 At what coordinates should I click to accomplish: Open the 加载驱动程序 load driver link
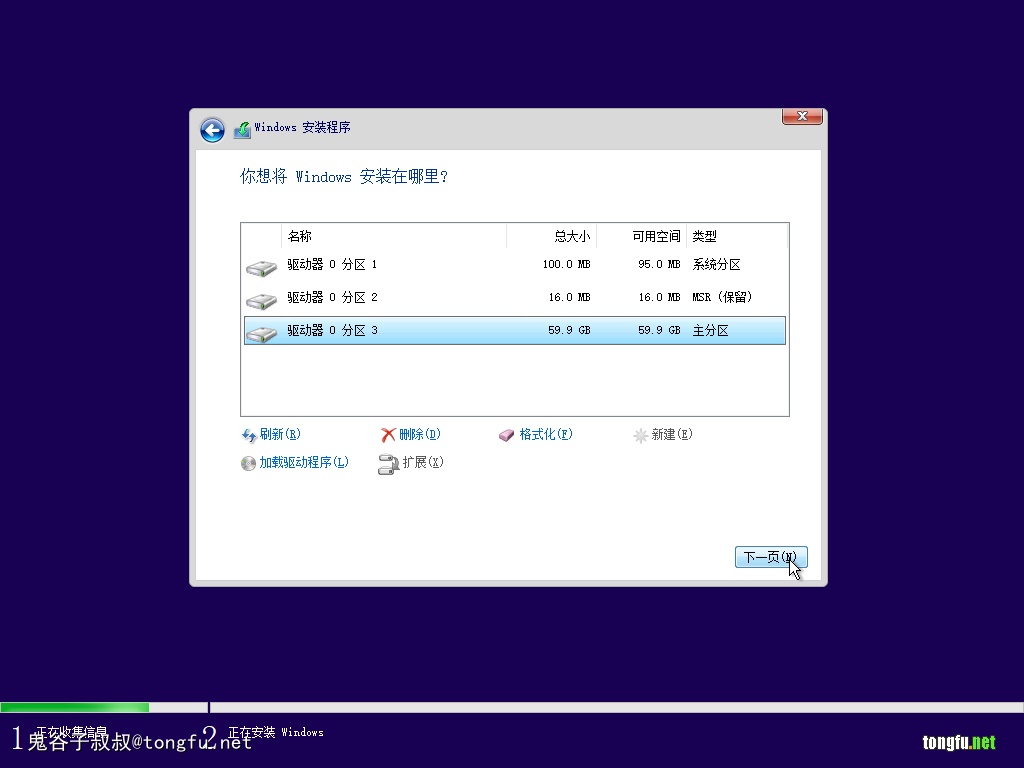pos(304,463)
